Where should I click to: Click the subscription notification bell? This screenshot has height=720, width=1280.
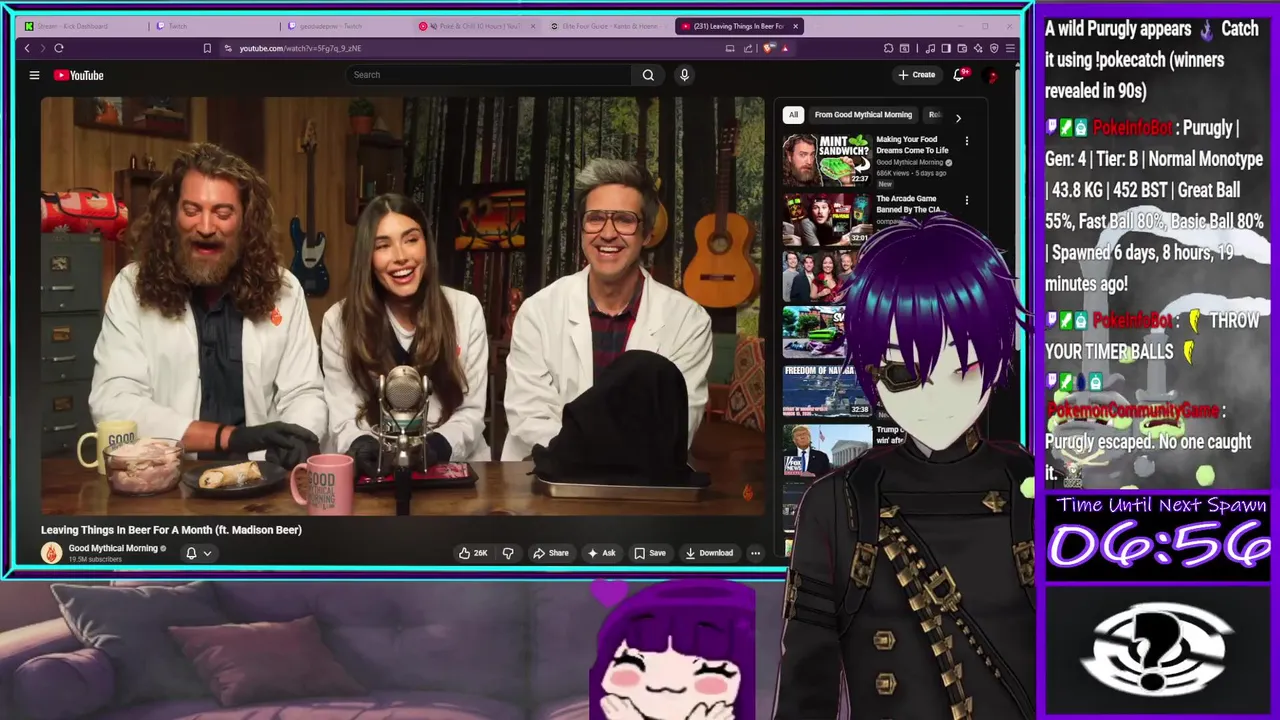click(191, 553)
